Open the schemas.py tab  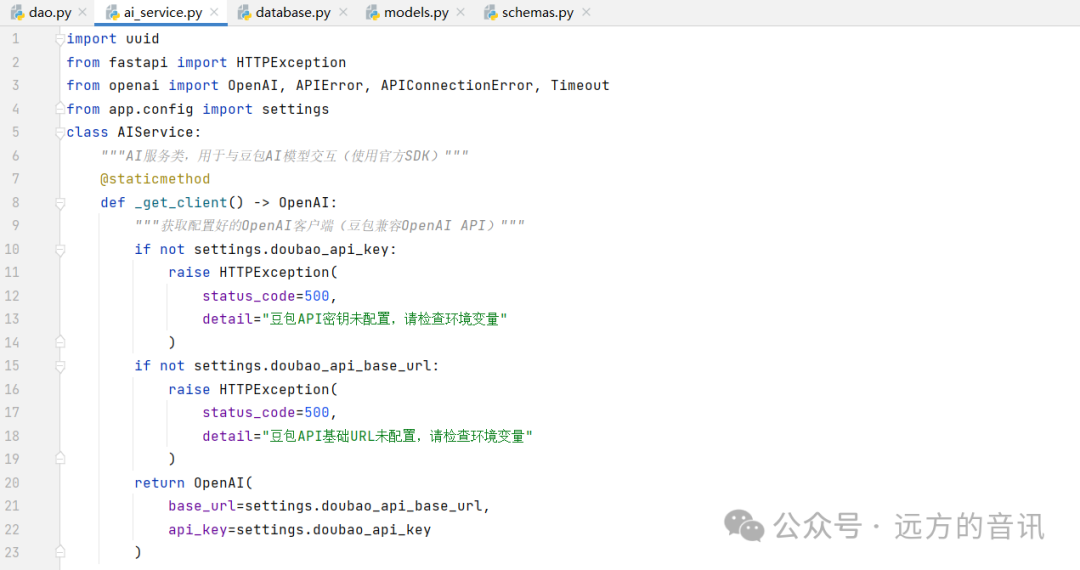538,12
